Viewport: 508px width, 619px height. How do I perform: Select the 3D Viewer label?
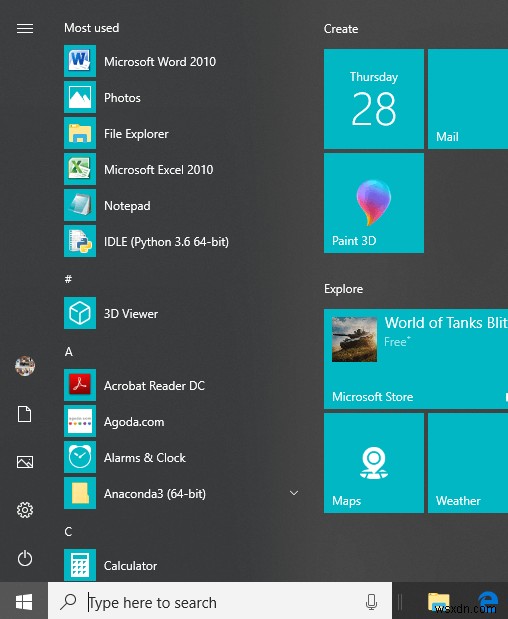[131, 314]
